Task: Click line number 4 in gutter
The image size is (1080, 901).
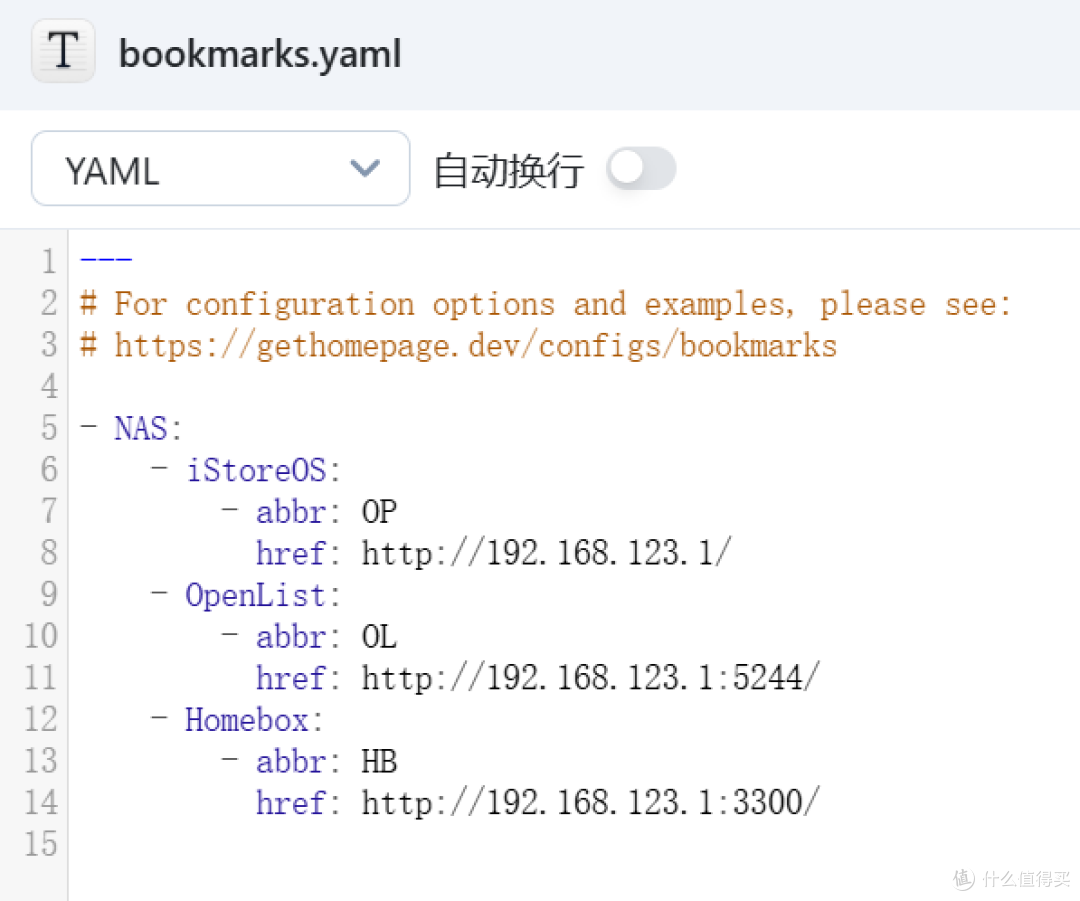Action: 48,386
